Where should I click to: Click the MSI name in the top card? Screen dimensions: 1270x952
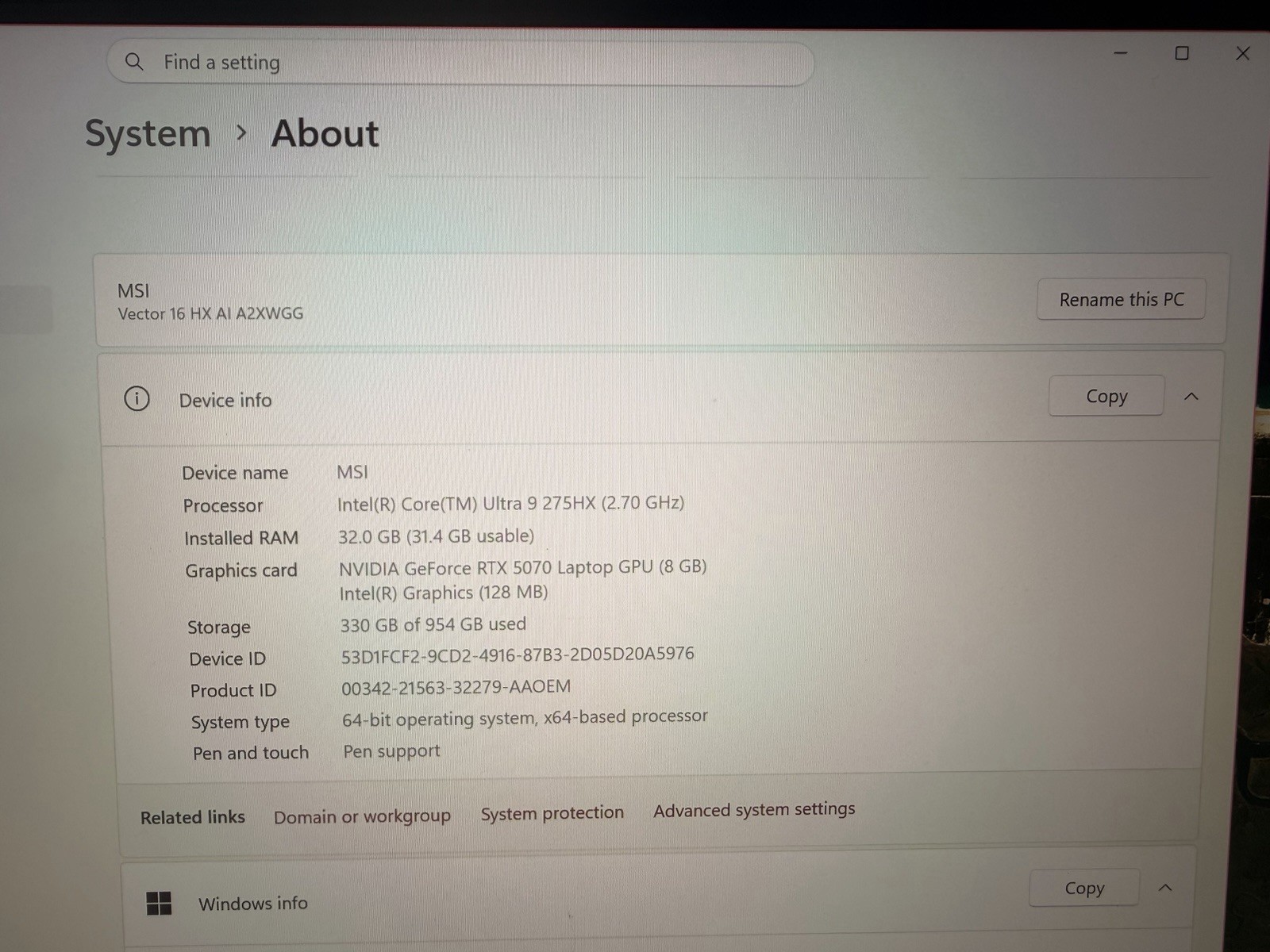[x=133, y=291]
